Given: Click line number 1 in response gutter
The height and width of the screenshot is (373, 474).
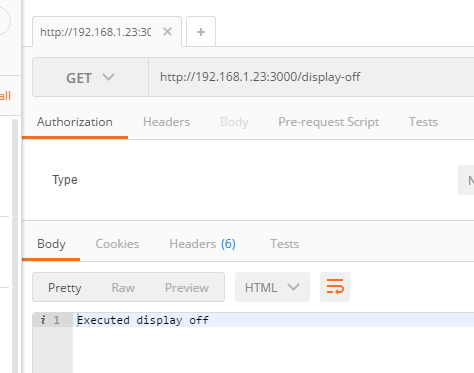Looking at the screenshot, I should [57, 320].
